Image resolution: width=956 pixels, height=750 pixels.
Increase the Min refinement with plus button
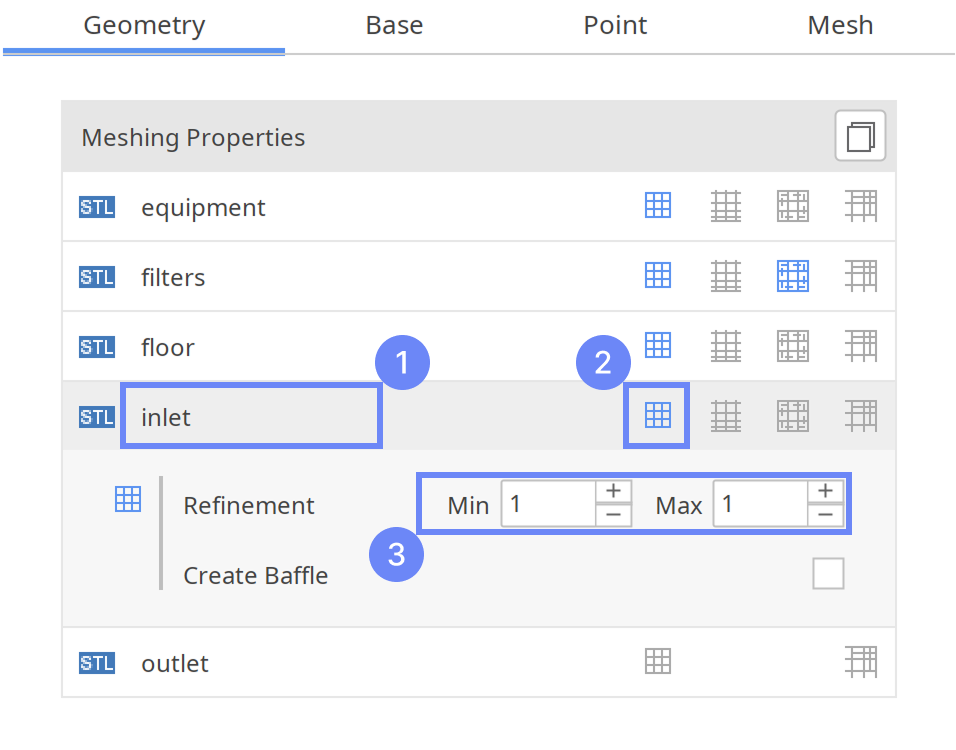pyautogui.click(x=613, y=491)
